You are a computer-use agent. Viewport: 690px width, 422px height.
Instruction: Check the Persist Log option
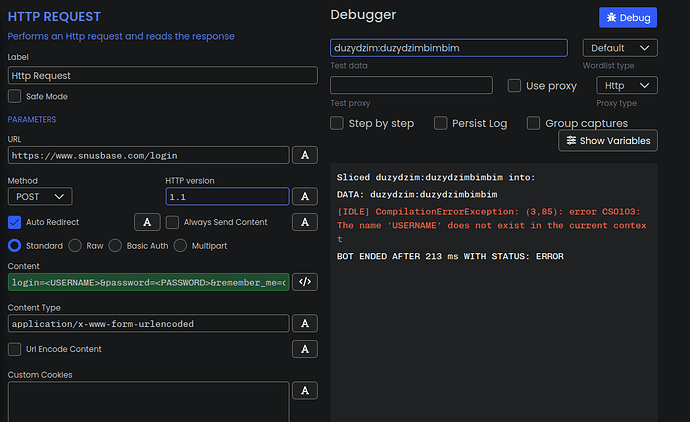pos(440,123)
